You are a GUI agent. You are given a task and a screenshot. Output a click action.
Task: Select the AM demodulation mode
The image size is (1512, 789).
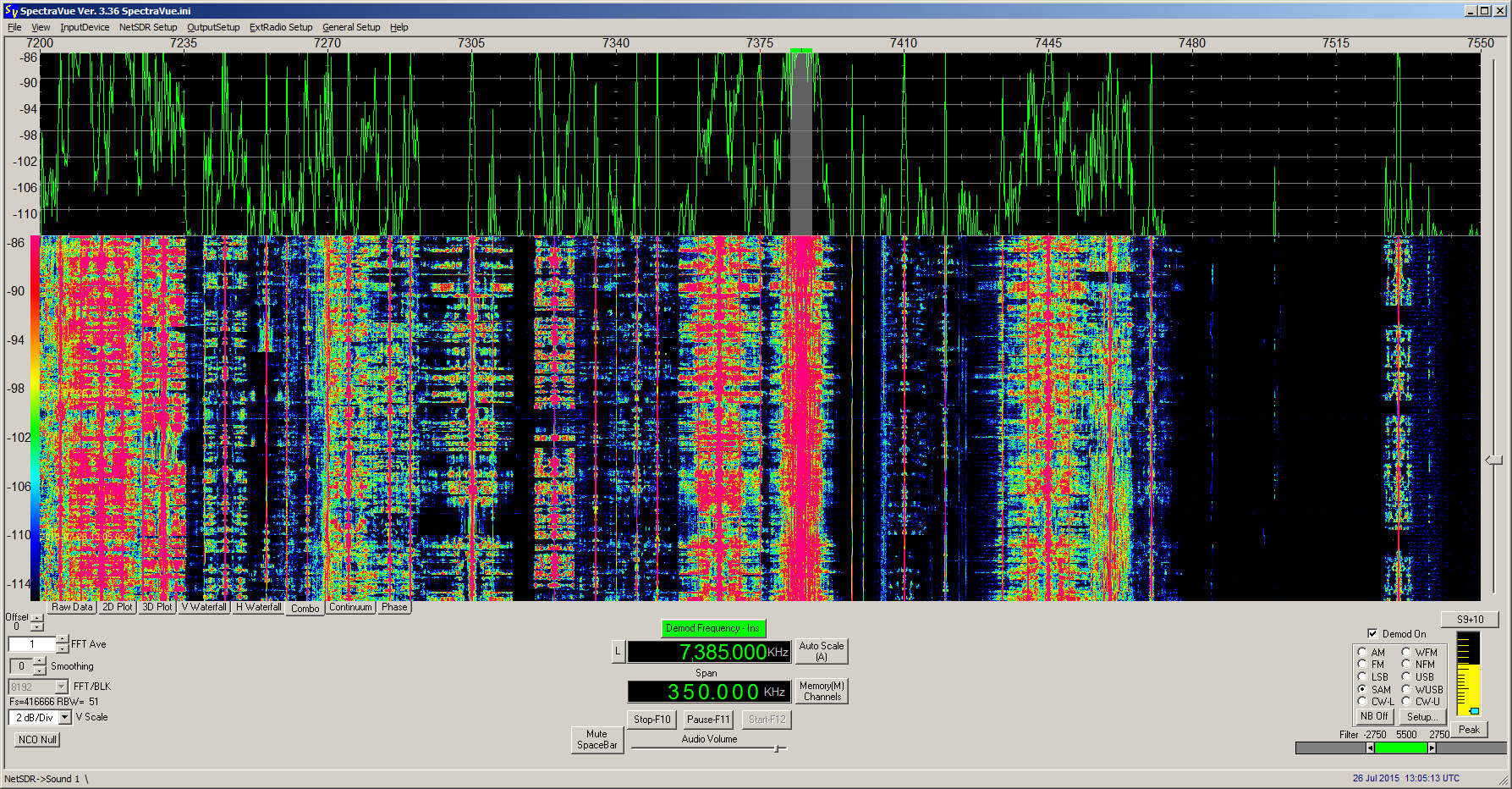(x=1372, y=653)
